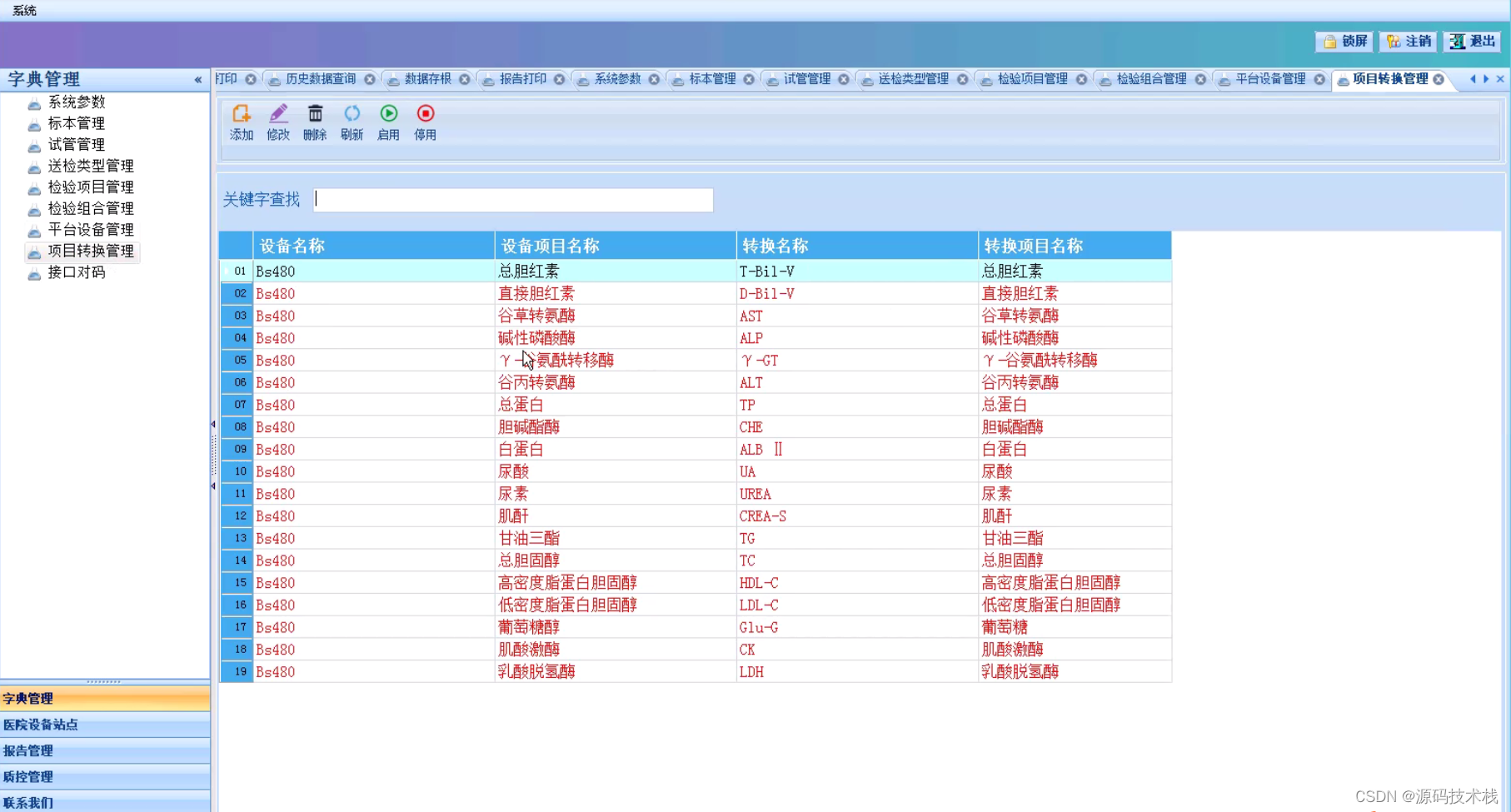Collapse the 字典管理 sidebar panel
The width and height of the screenshot is (1511, 812).
[198, 80]
